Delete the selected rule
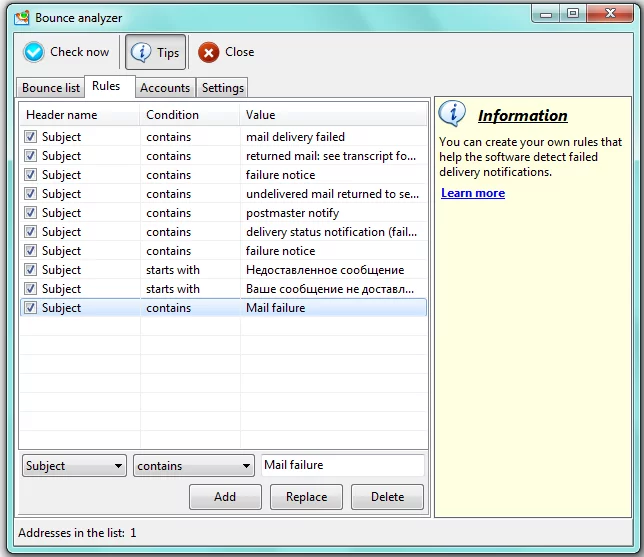 [x=387, y=497]
